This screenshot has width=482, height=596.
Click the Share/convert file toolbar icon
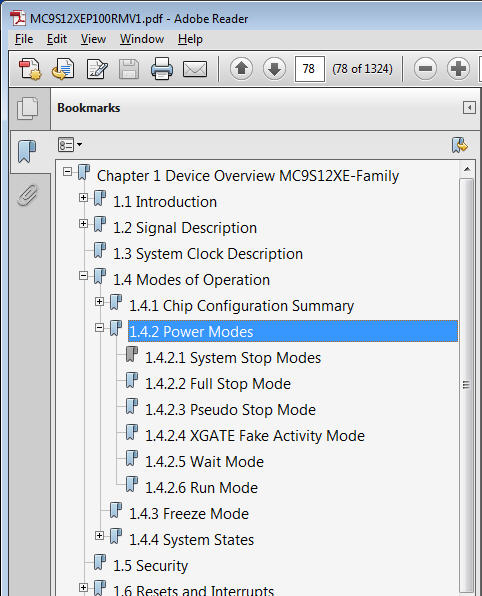[63, 69]
